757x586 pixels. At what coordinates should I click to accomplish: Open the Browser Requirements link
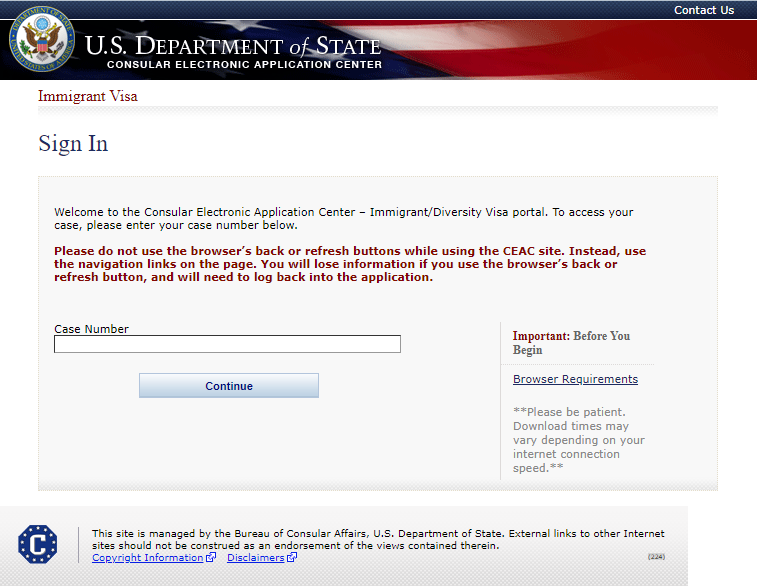click(x=575, y=379)
